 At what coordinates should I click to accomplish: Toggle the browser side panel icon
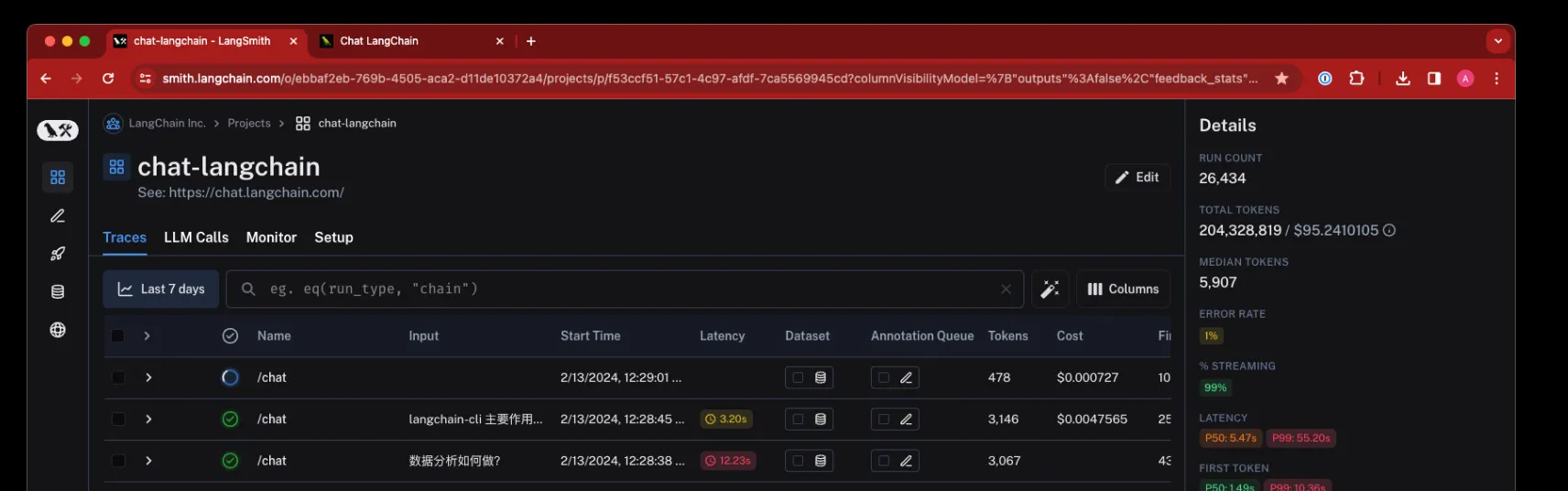[1434, 79]
